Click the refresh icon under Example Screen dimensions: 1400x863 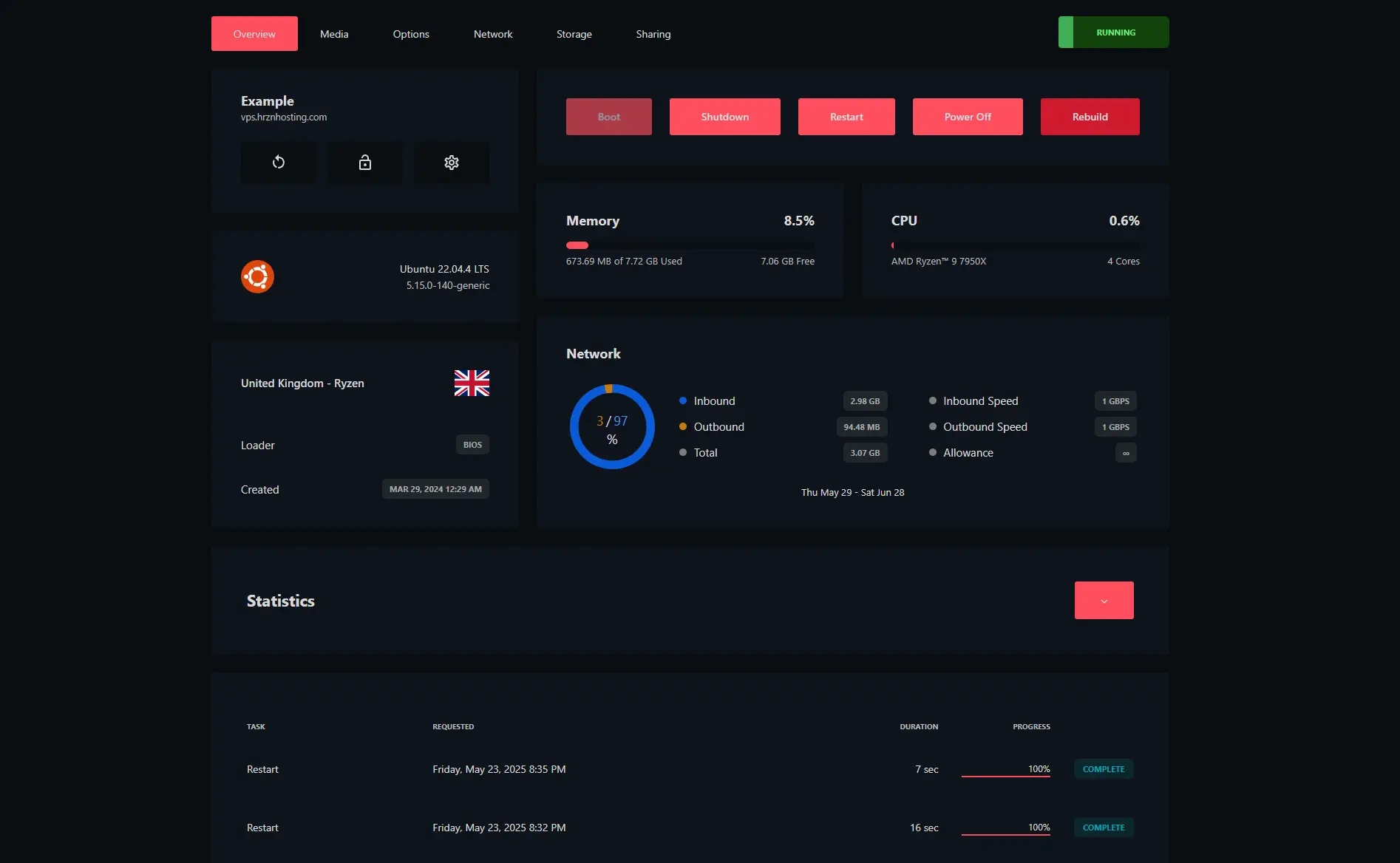278,163
